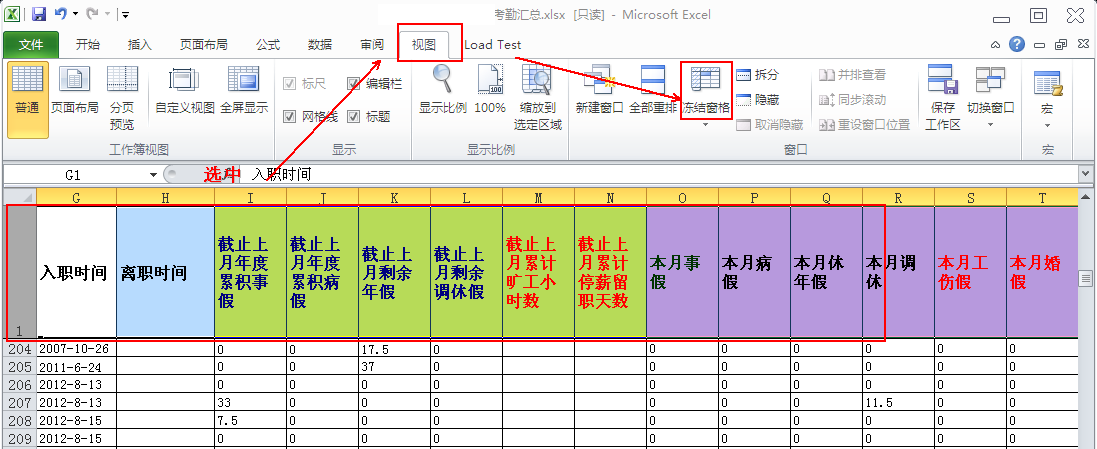Click the Freeze Panes (冻结窗格) icon
The image size is (1097, 449).
click(x=705, y=82)
